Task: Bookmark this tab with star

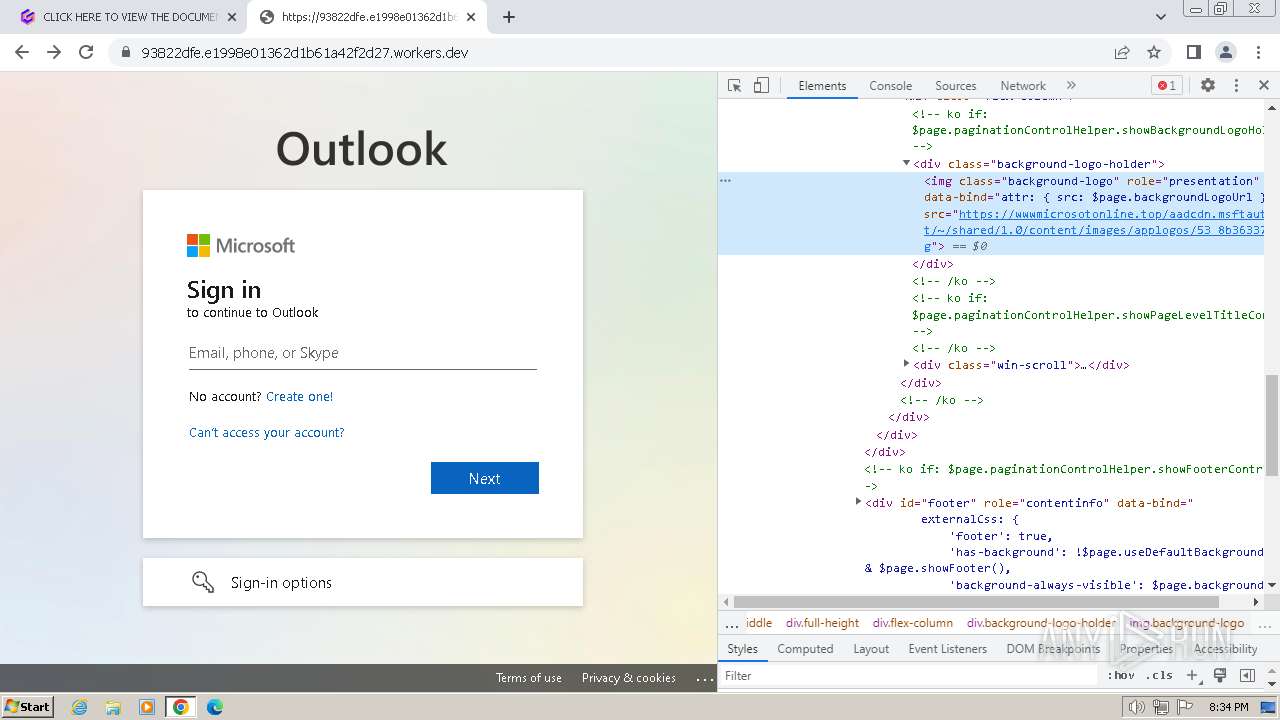Action: [1154, 52]
